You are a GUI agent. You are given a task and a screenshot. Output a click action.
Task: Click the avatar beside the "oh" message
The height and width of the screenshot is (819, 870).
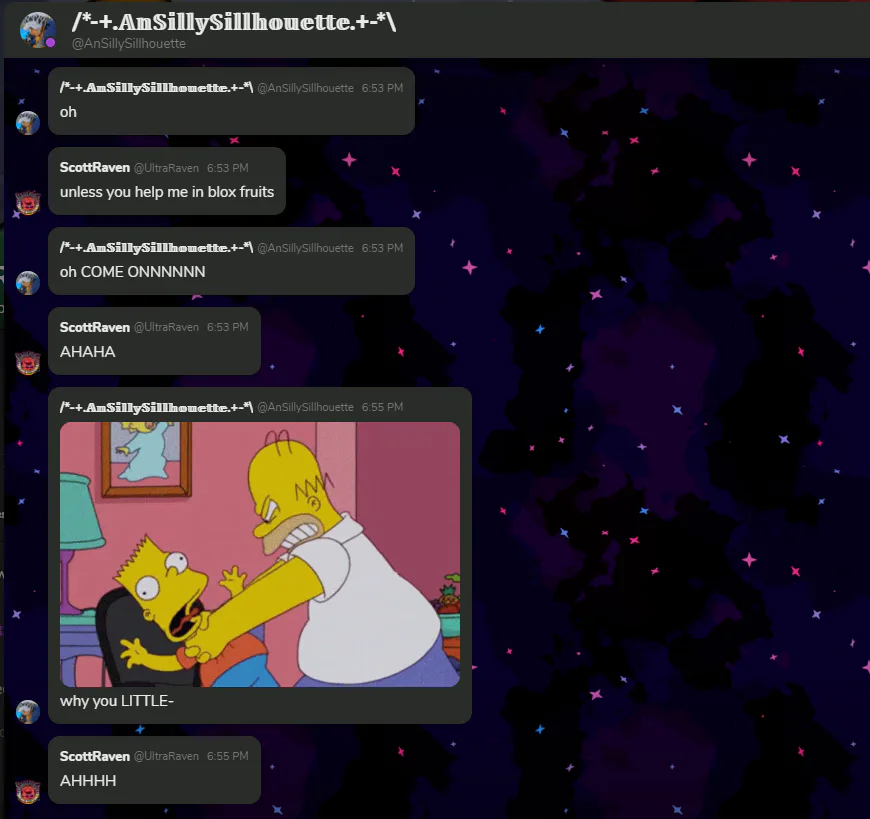click(x=28, y=123)
